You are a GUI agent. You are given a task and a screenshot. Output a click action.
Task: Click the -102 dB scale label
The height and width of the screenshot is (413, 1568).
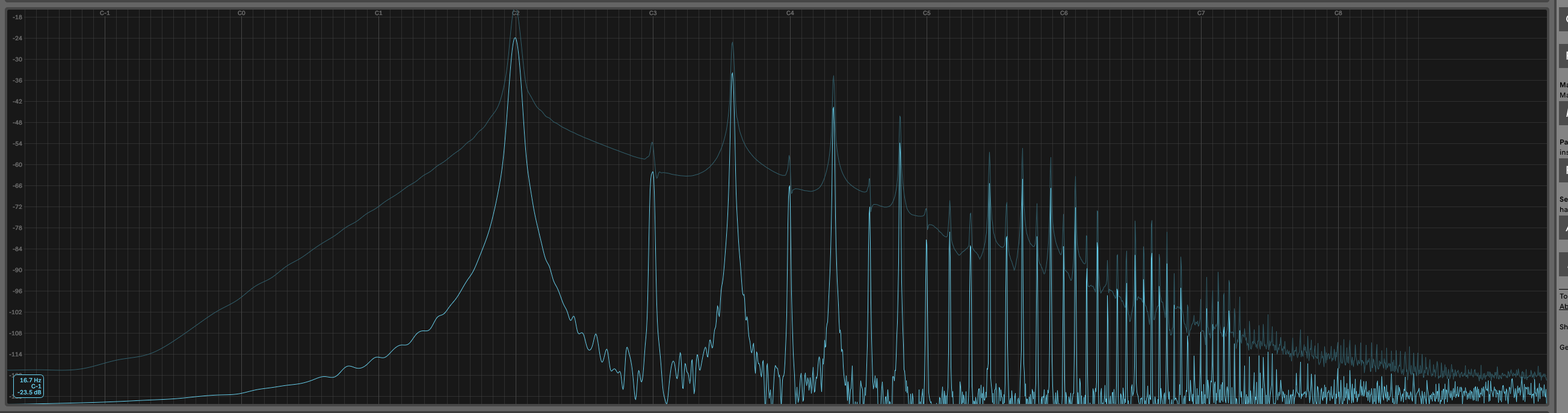click(16, 312)
